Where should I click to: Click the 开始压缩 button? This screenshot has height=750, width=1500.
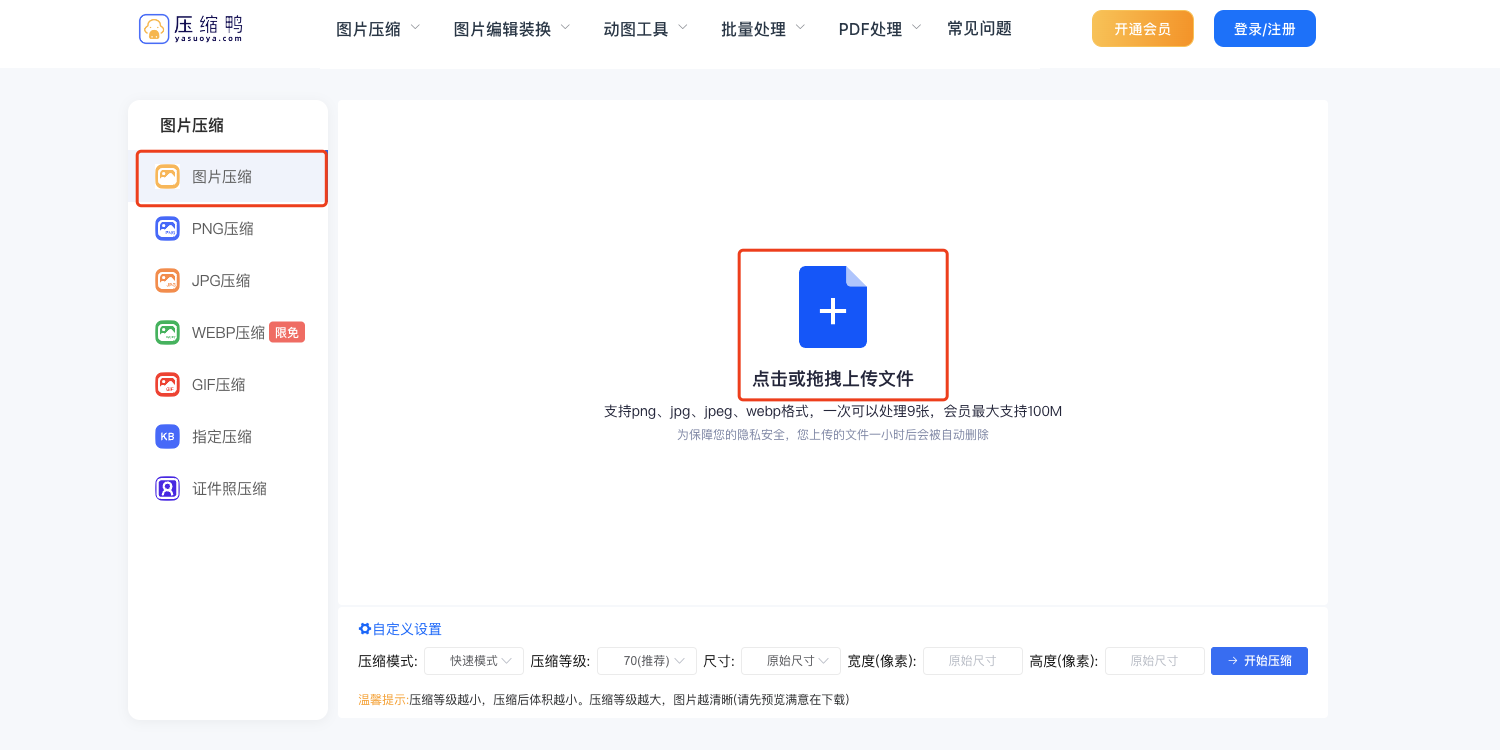(x=1259, y=661)
